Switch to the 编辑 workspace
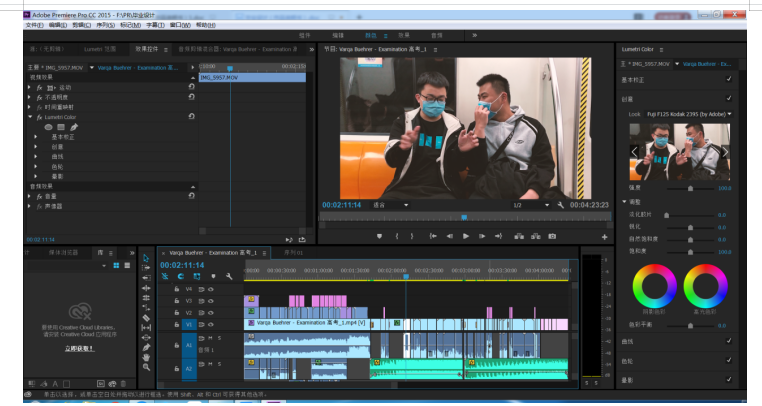This screenshot has width=762, height=406. coord(338,35)
